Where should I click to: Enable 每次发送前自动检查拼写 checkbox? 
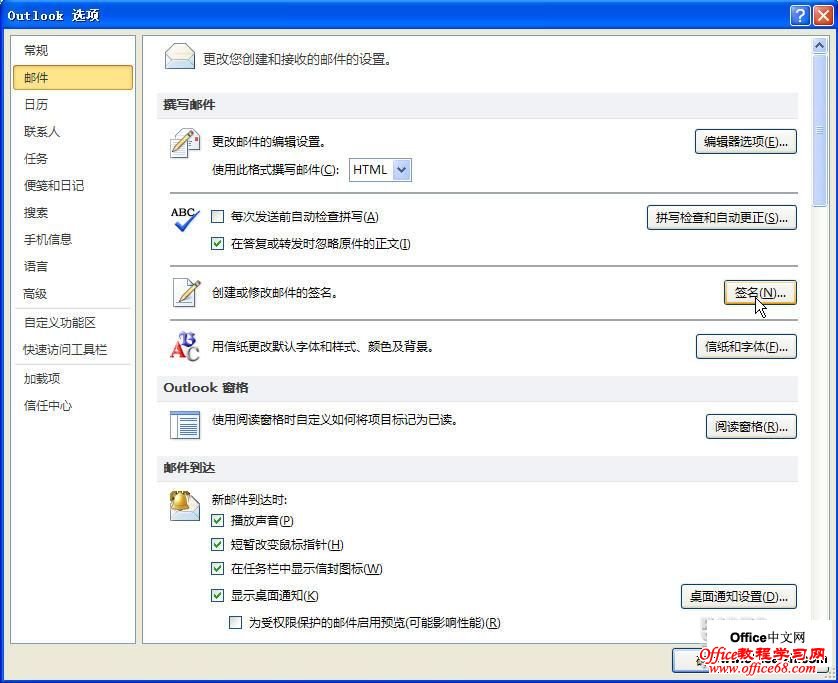[218, 217]
